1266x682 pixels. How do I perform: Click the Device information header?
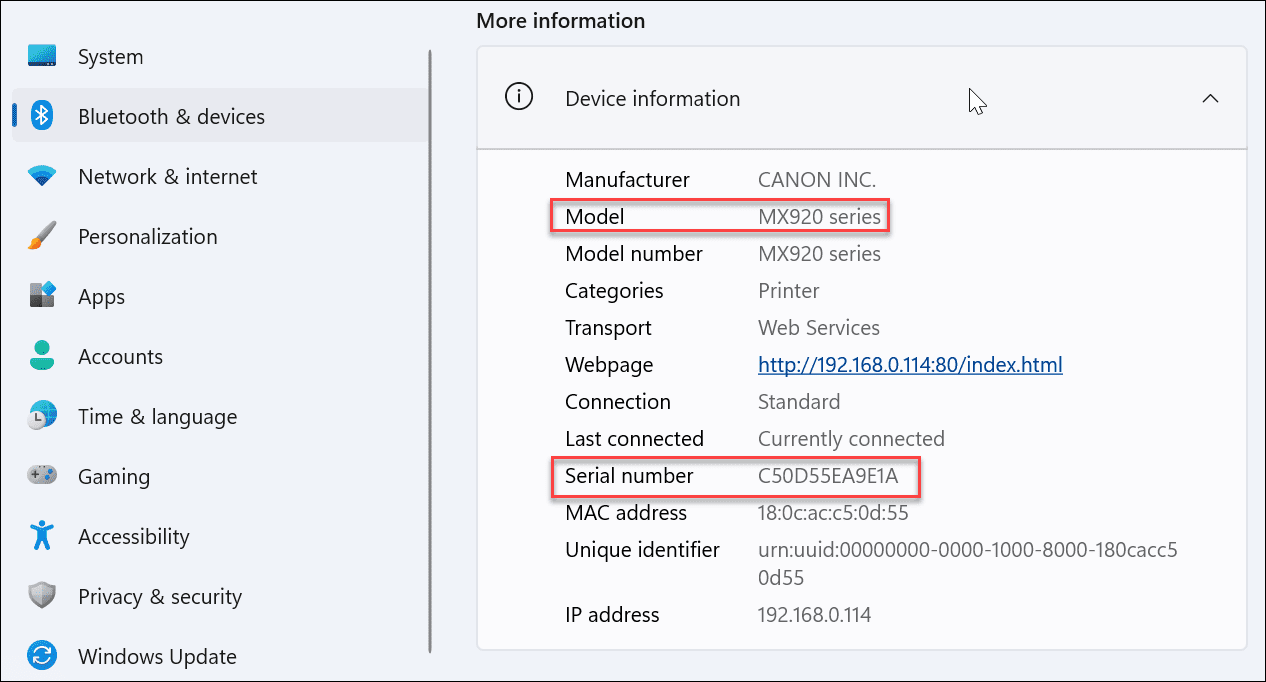tap(652, 98)
